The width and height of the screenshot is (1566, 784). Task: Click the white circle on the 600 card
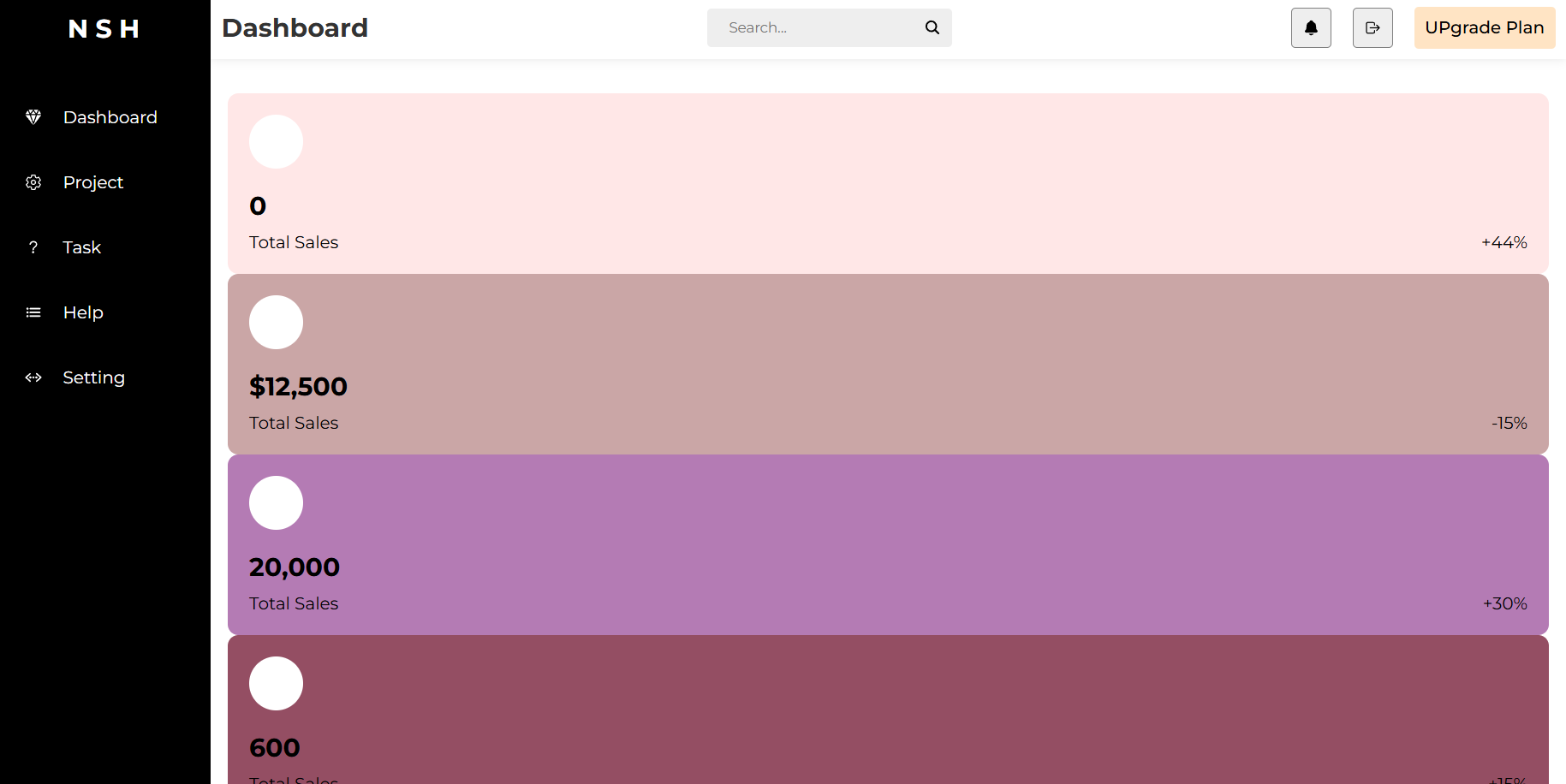(276, 683)
